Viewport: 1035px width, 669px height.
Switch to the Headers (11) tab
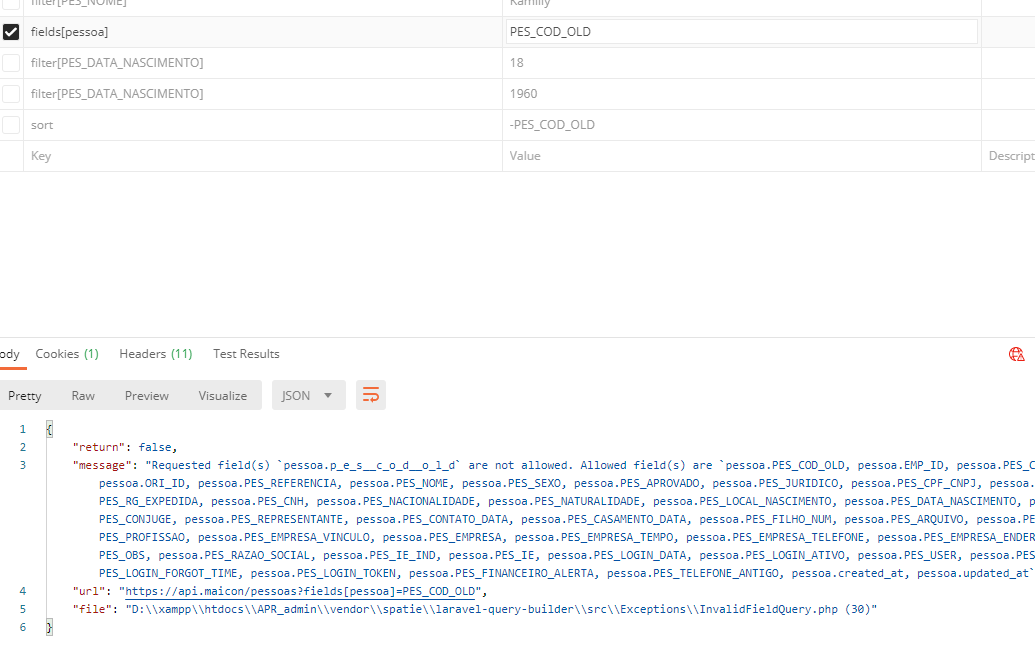155,353
